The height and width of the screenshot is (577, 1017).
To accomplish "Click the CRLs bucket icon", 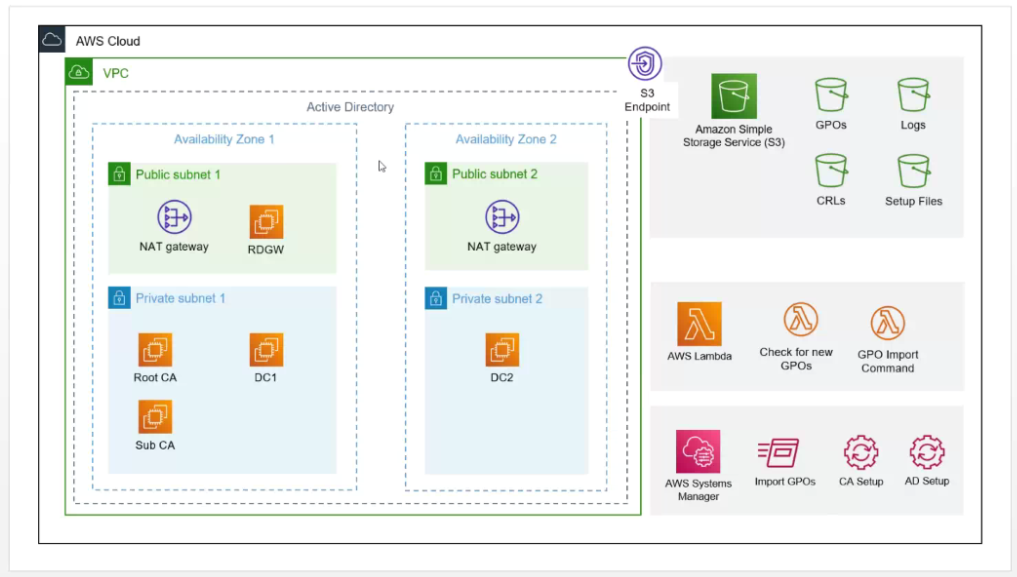I will [x=831, y=171].
